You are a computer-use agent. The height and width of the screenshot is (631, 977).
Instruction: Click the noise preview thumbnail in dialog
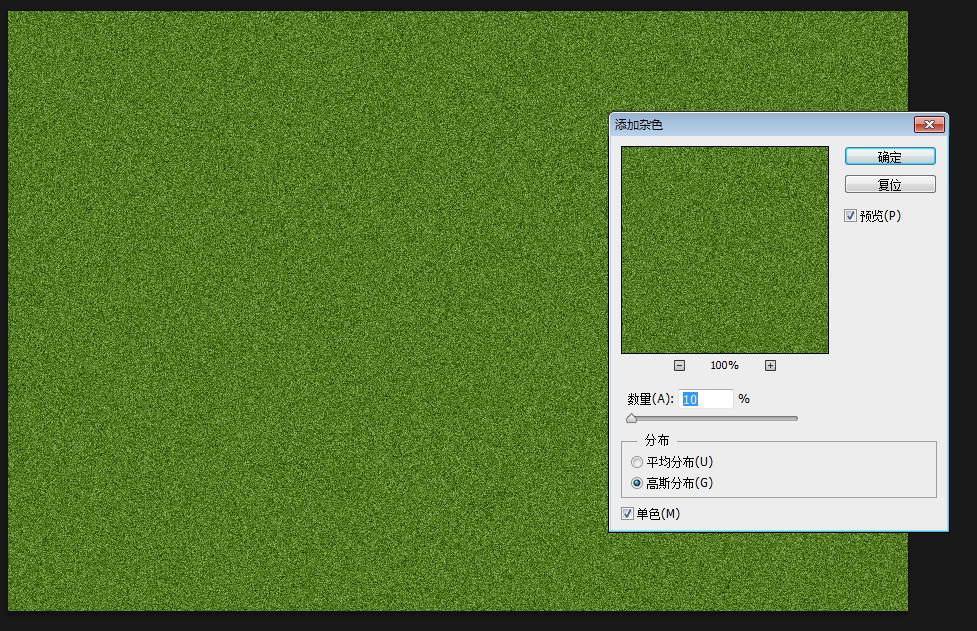tap(724, 250)
